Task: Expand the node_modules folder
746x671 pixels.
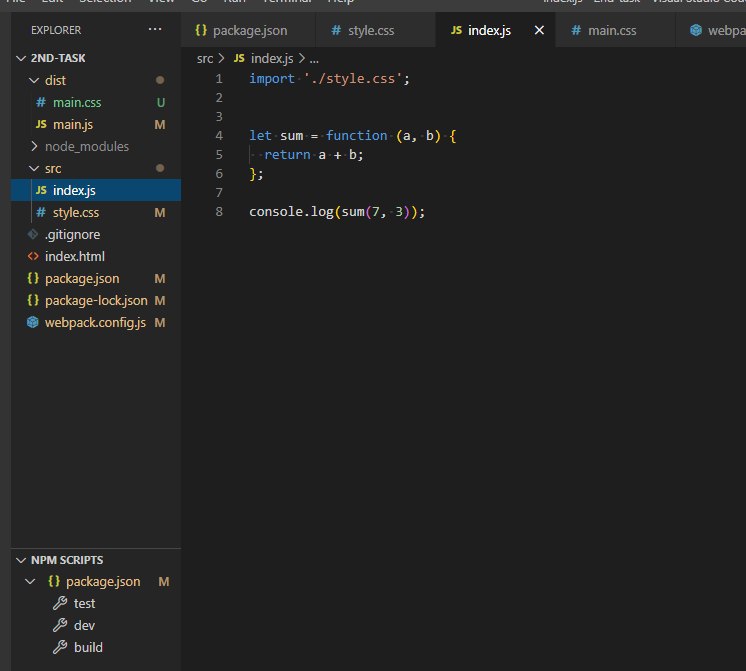Action: (34, 146)
